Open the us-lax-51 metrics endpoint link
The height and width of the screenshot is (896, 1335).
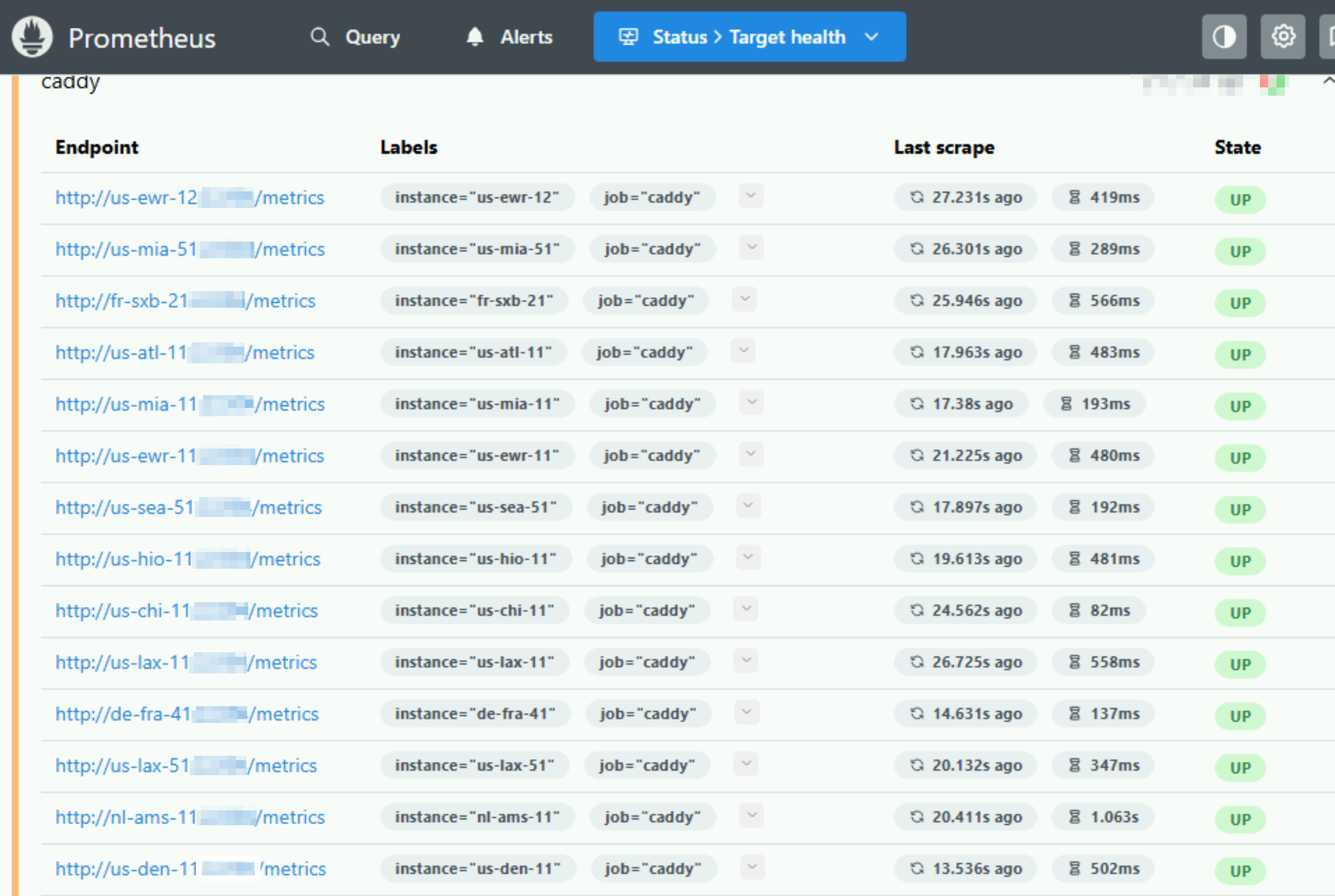(x=186, y=765)
